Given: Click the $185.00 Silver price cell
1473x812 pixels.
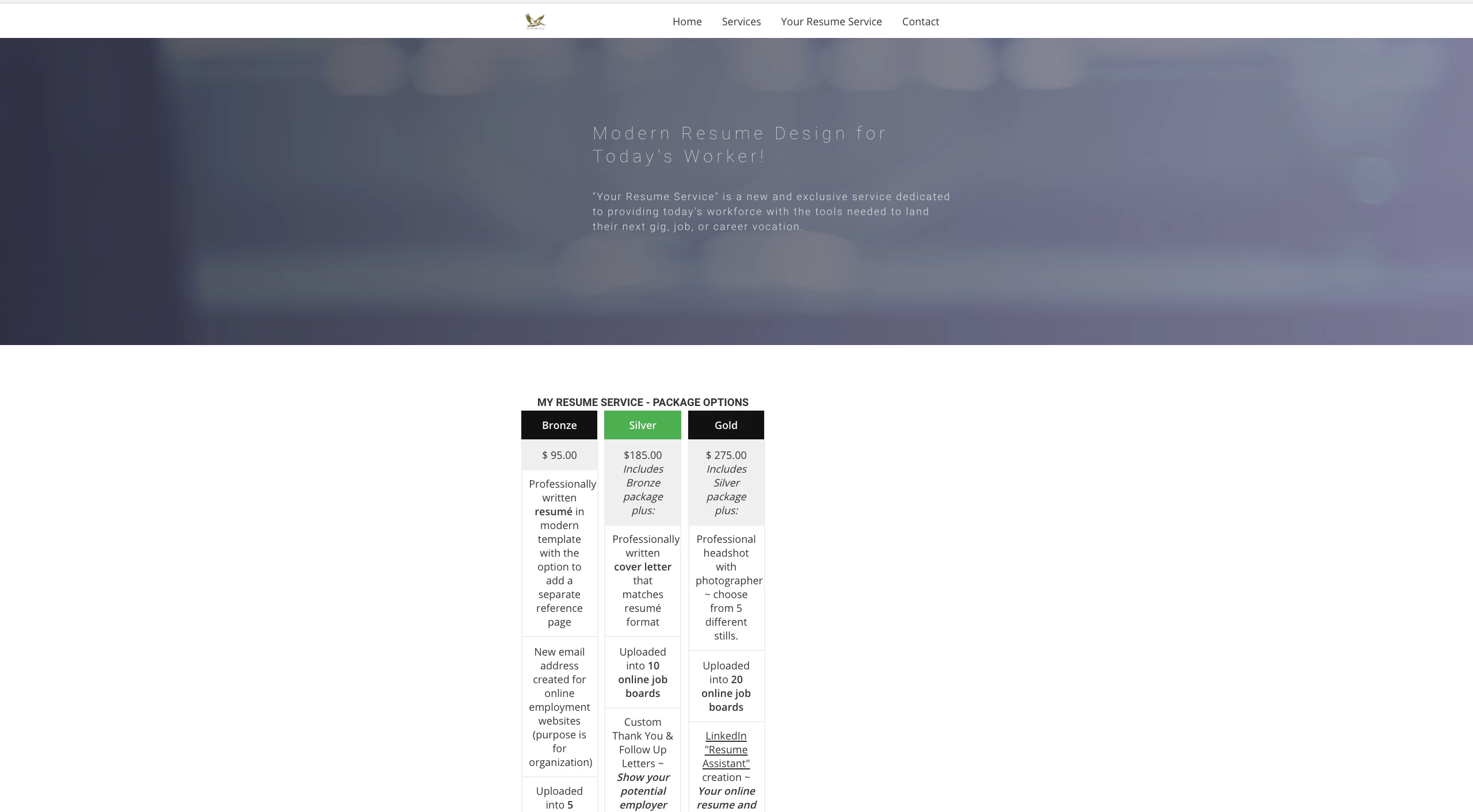Looking at the screenshot, I should [642, 455].
